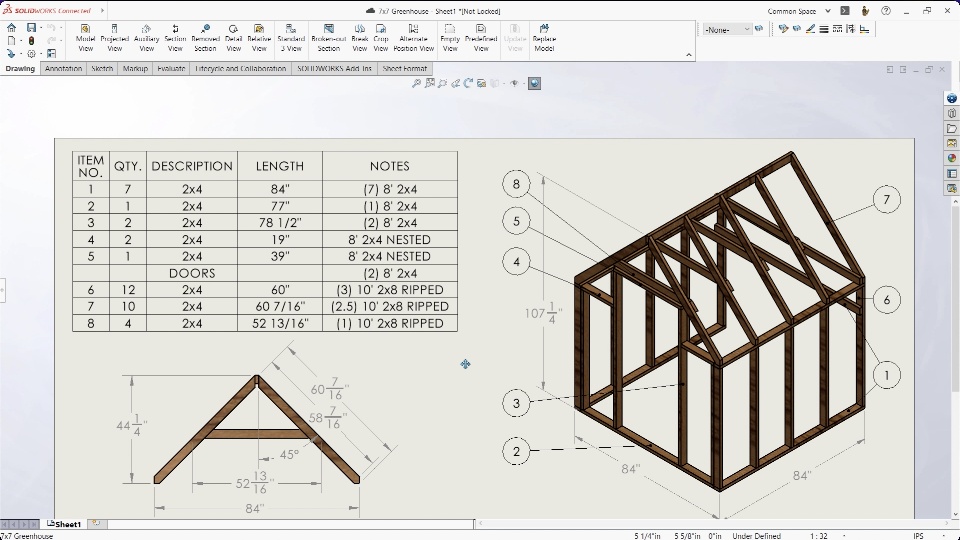Open SOLIDWORKS Resources task pane icon
Screen dimensions: 960x540
pos(951,98)
